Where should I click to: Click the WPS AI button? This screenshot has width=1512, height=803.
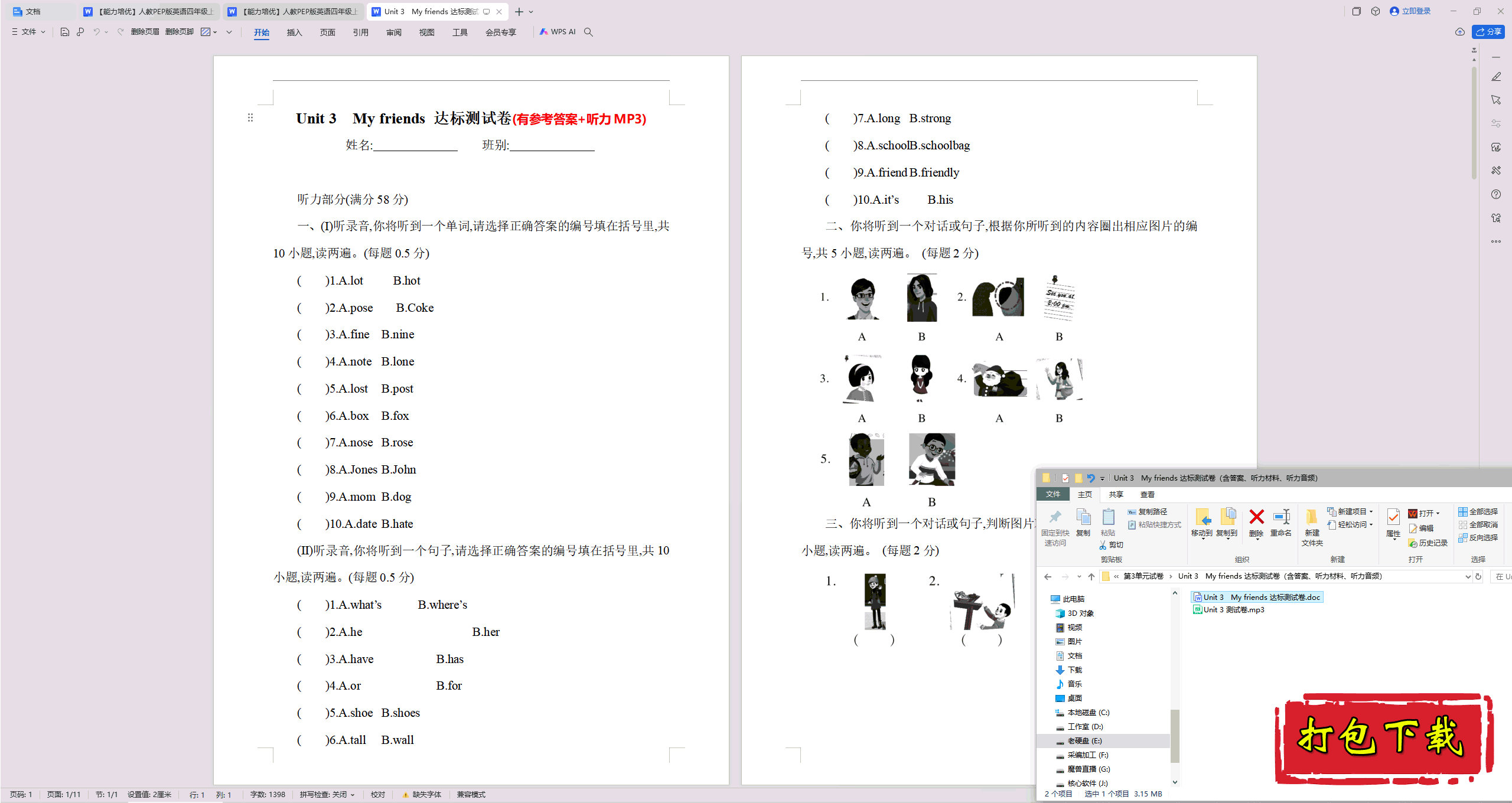[558, 32]
